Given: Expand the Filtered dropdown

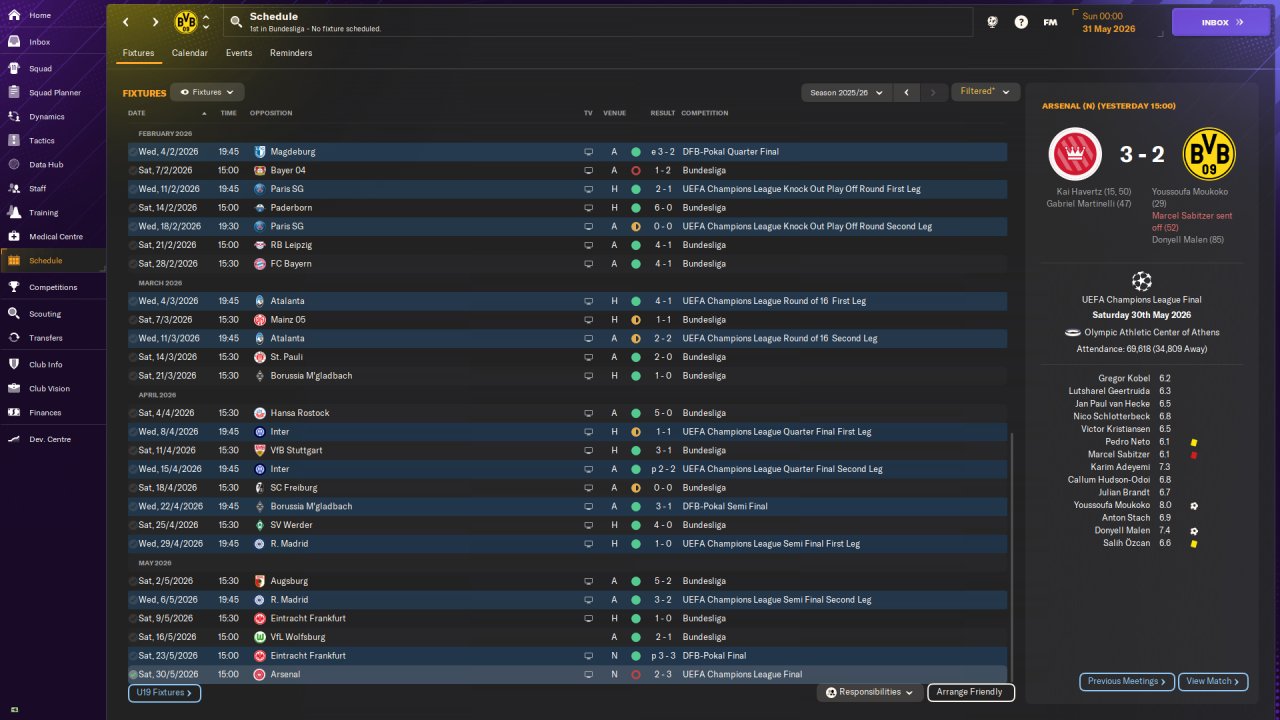Looking at the screenshot, I should pos(985,92).
